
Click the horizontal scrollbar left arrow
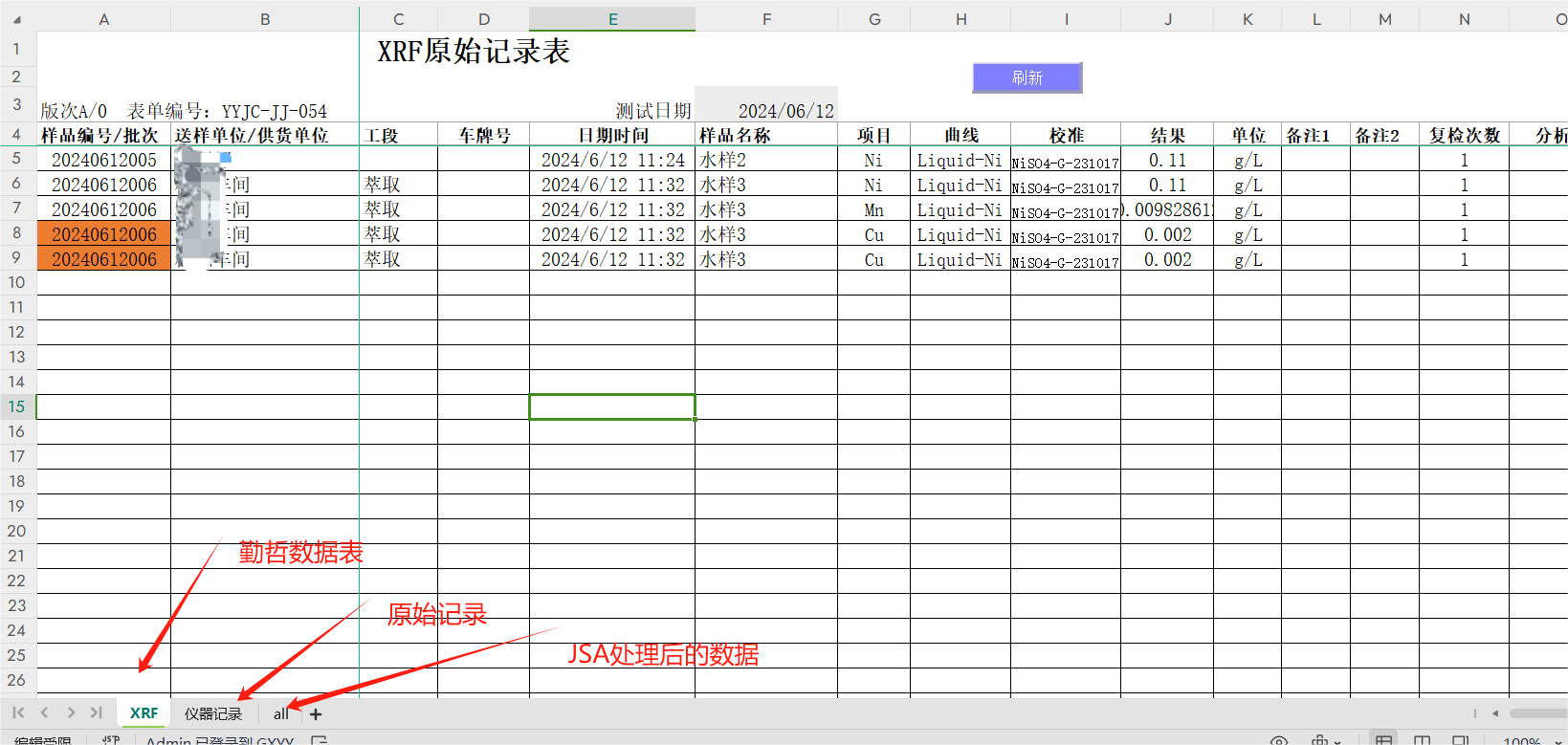(1495, 713)
